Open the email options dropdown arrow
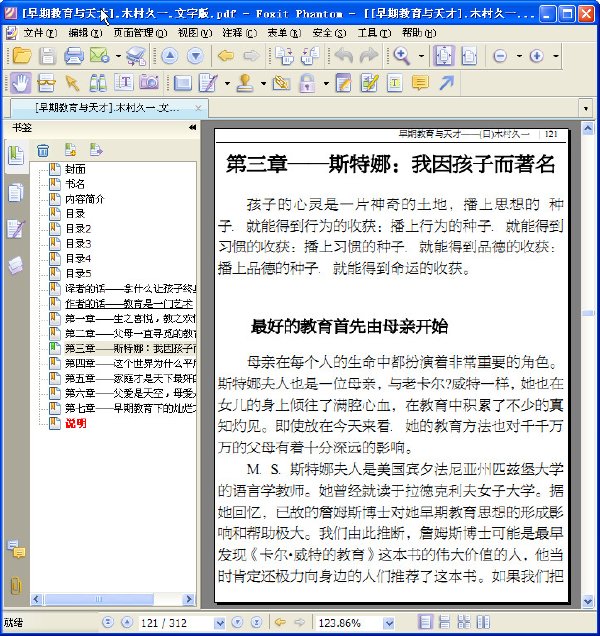This screenshot has width=600, height=636. [118, 56]
